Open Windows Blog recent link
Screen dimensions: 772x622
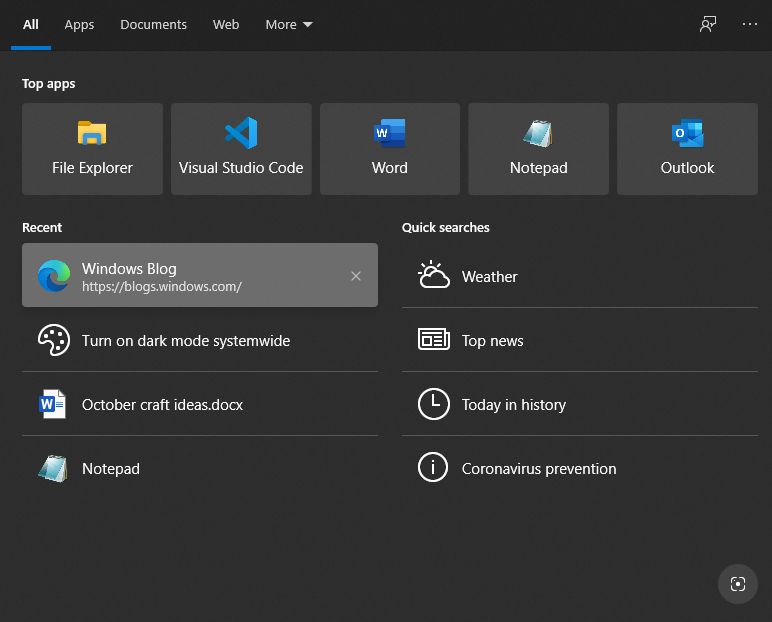click(x=200, y=275)
